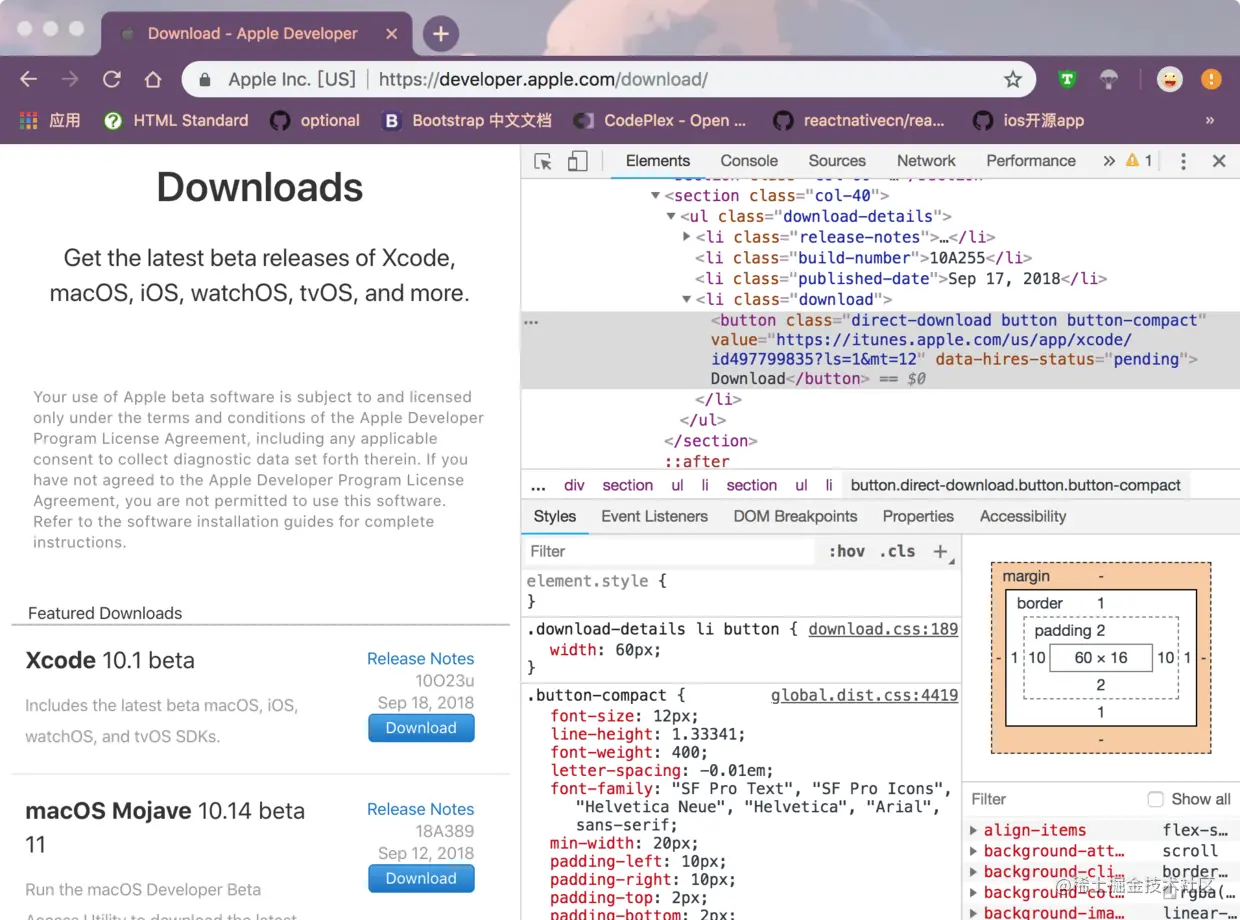This screenshot has width=1240, height=920.
Task: Expand the li release-notes node
Action: 687,237
